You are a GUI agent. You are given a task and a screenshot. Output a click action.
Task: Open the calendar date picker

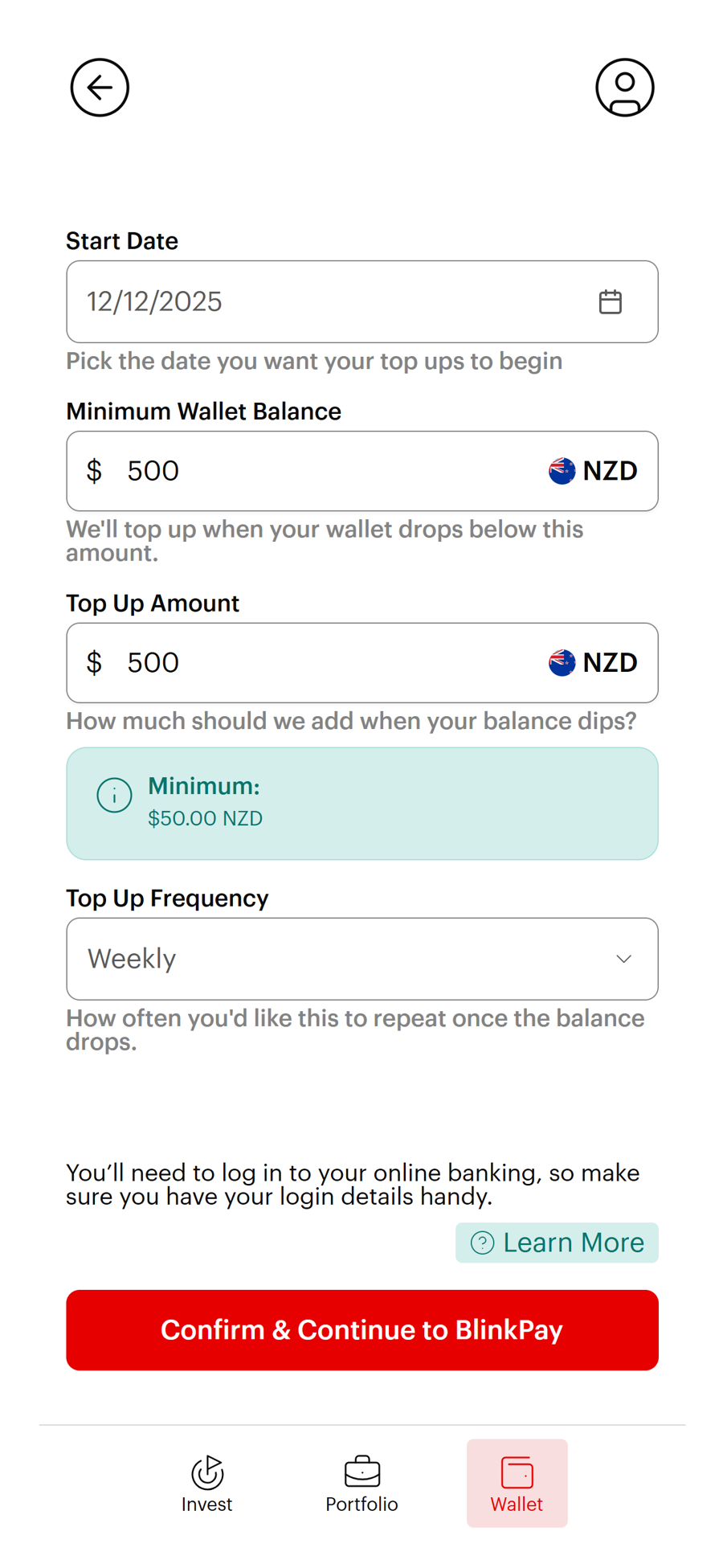[x=611, y=301]
